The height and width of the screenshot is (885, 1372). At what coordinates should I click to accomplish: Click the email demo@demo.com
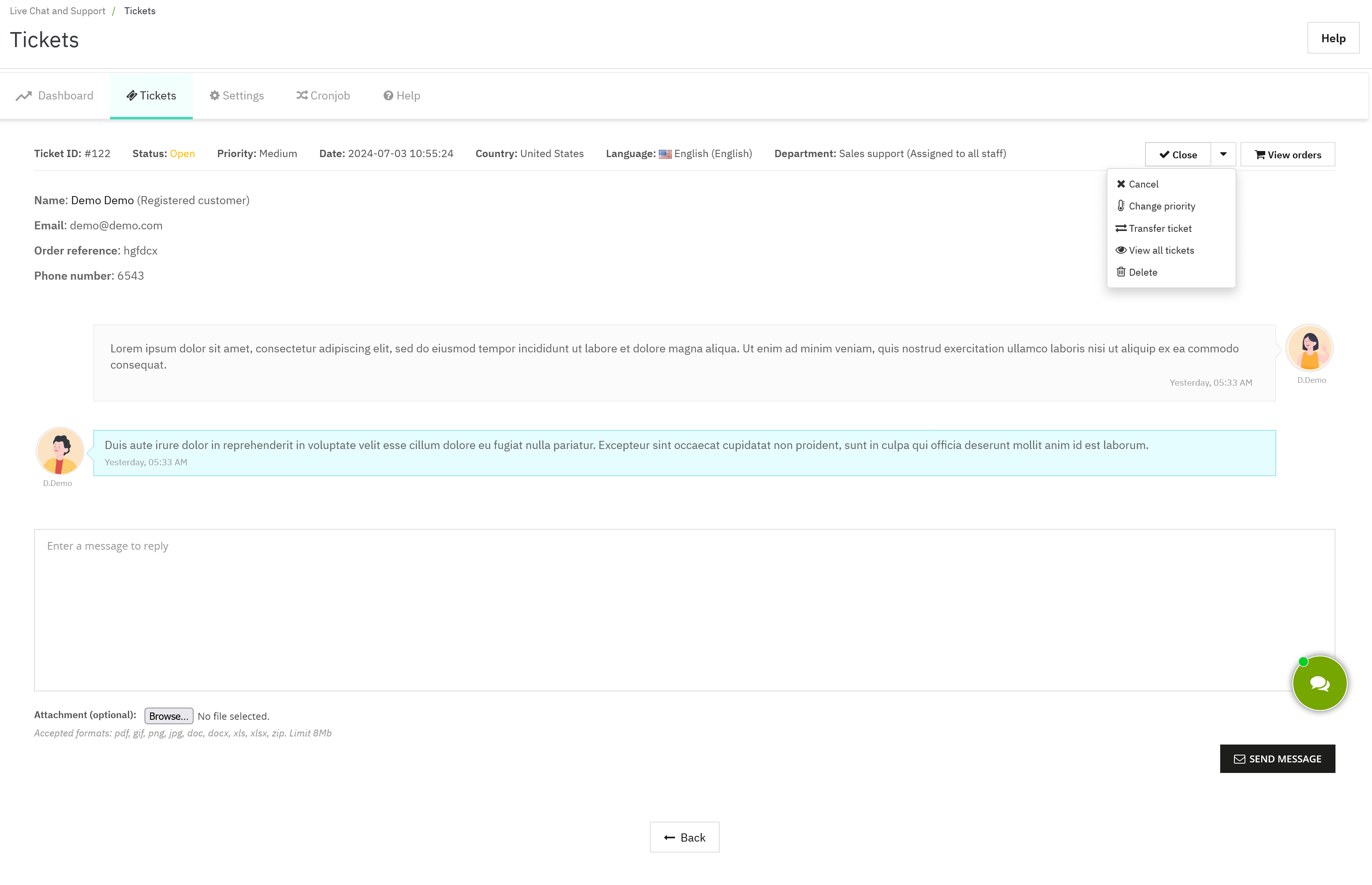(116, 225)
